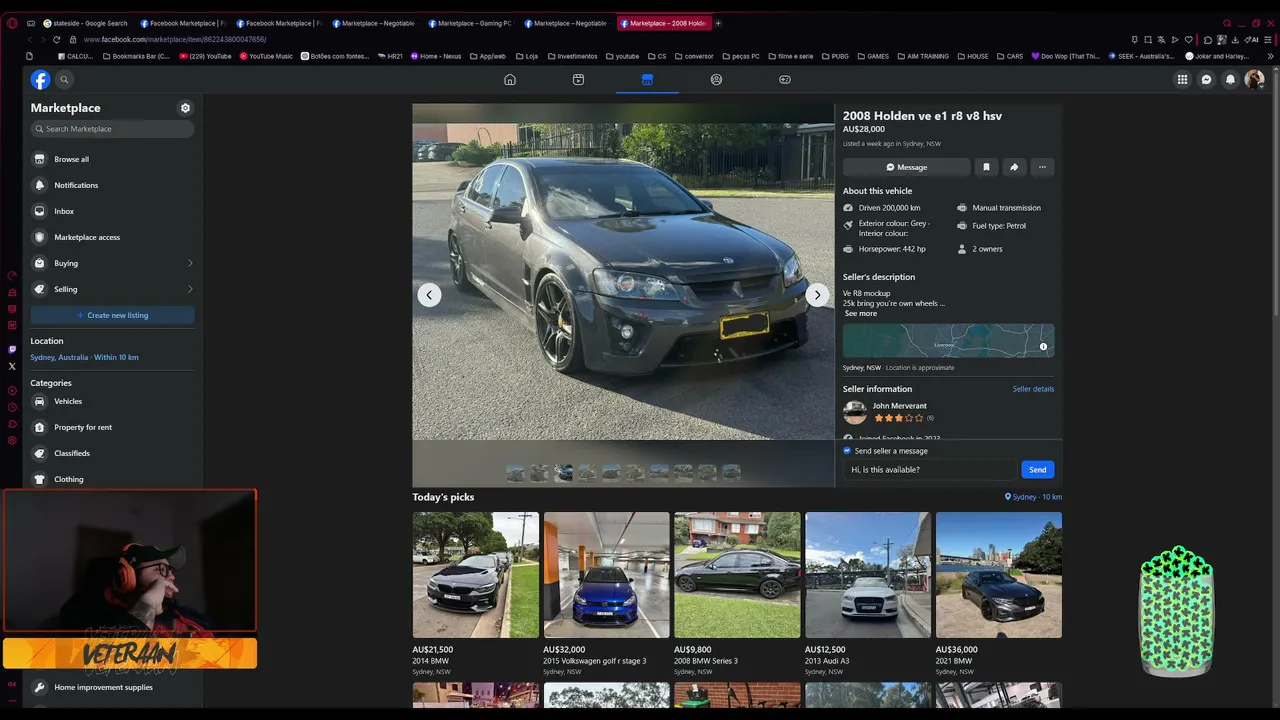Open seller John Merverant profile
Image resolution: width=1280 pixels, height=720 pixels.
(899, 406)
